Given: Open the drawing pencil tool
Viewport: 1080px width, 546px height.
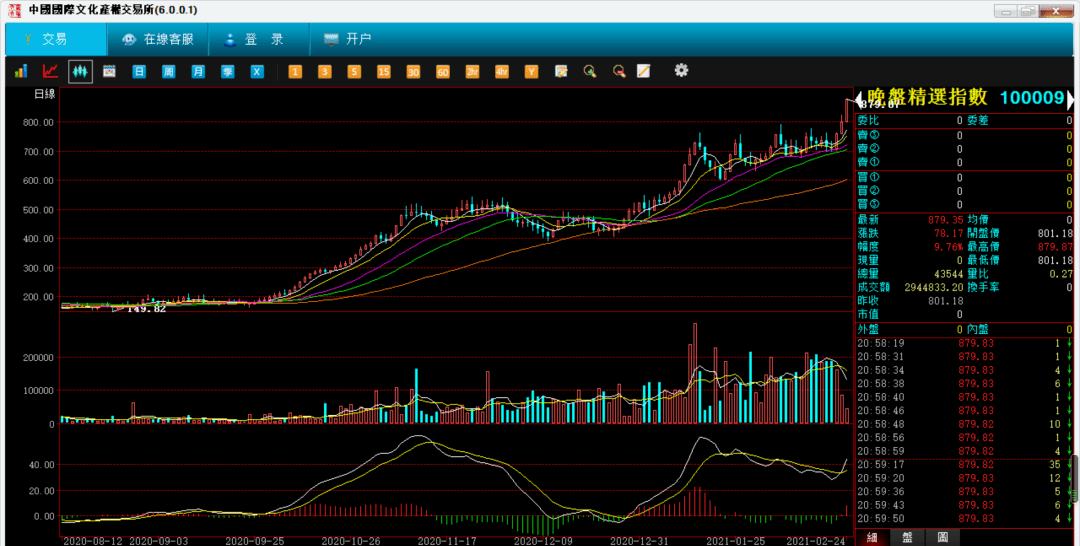Looking at the screenshot, I should pos(643,71).
